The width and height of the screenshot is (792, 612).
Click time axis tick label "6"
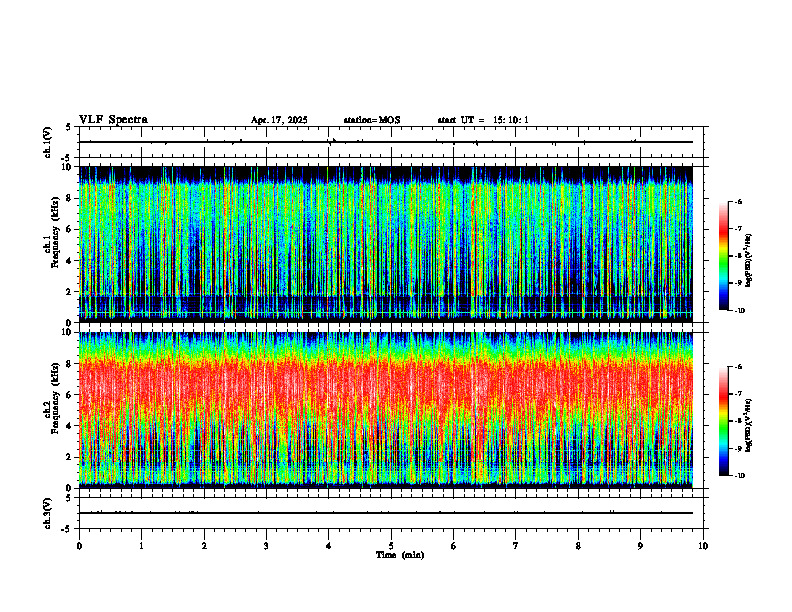click(454, 546)
